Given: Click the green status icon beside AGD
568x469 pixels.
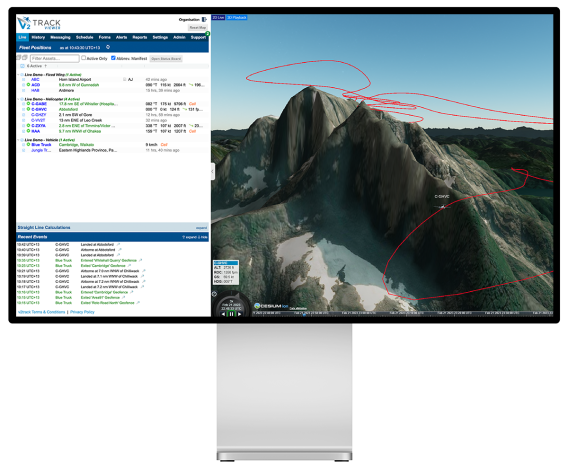Looking at the screenshot, I should [x=29, y=84].
